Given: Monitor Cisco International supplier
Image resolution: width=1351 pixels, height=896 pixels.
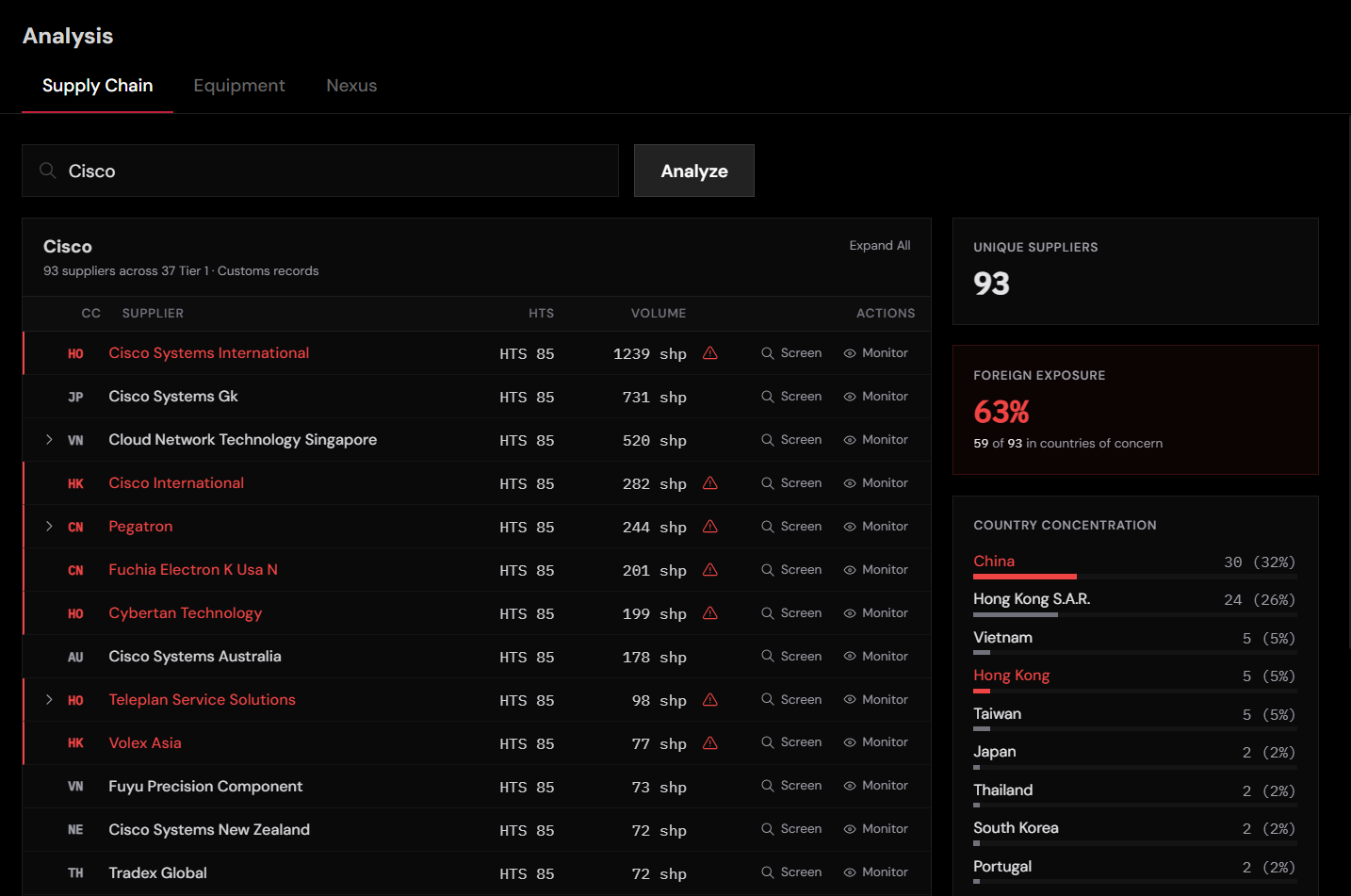Looking at the screenshot, I should (x=876, y=483).
